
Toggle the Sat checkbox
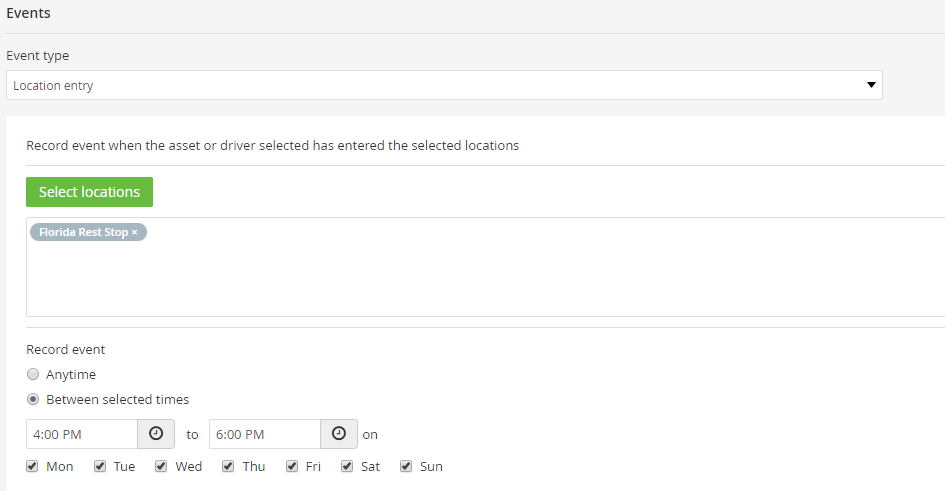point(347,466)
